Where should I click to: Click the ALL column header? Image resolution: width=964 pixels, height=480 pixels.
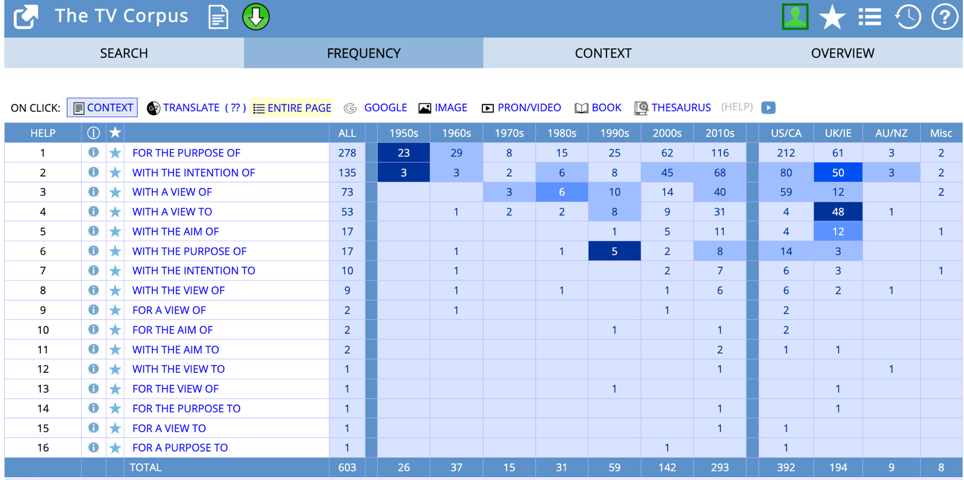coord(347,133)
